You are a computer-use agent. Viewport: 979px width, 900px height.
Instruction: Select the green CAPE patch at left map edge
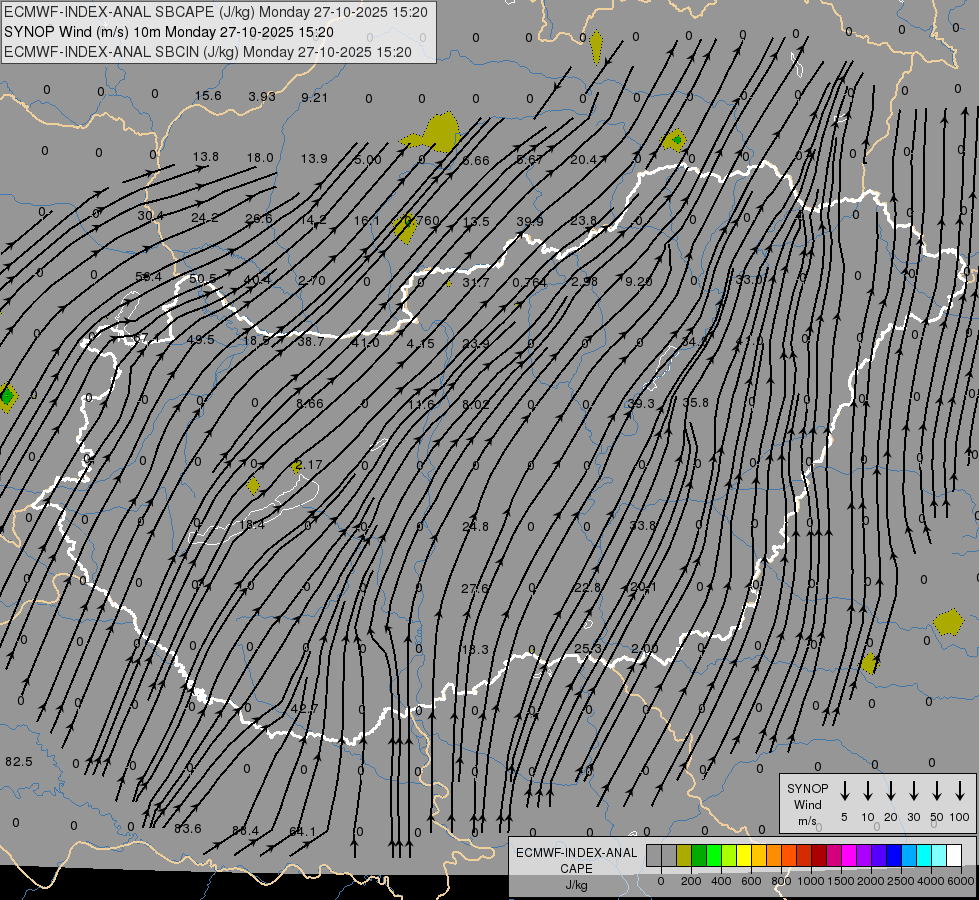[x=7, y=396]
